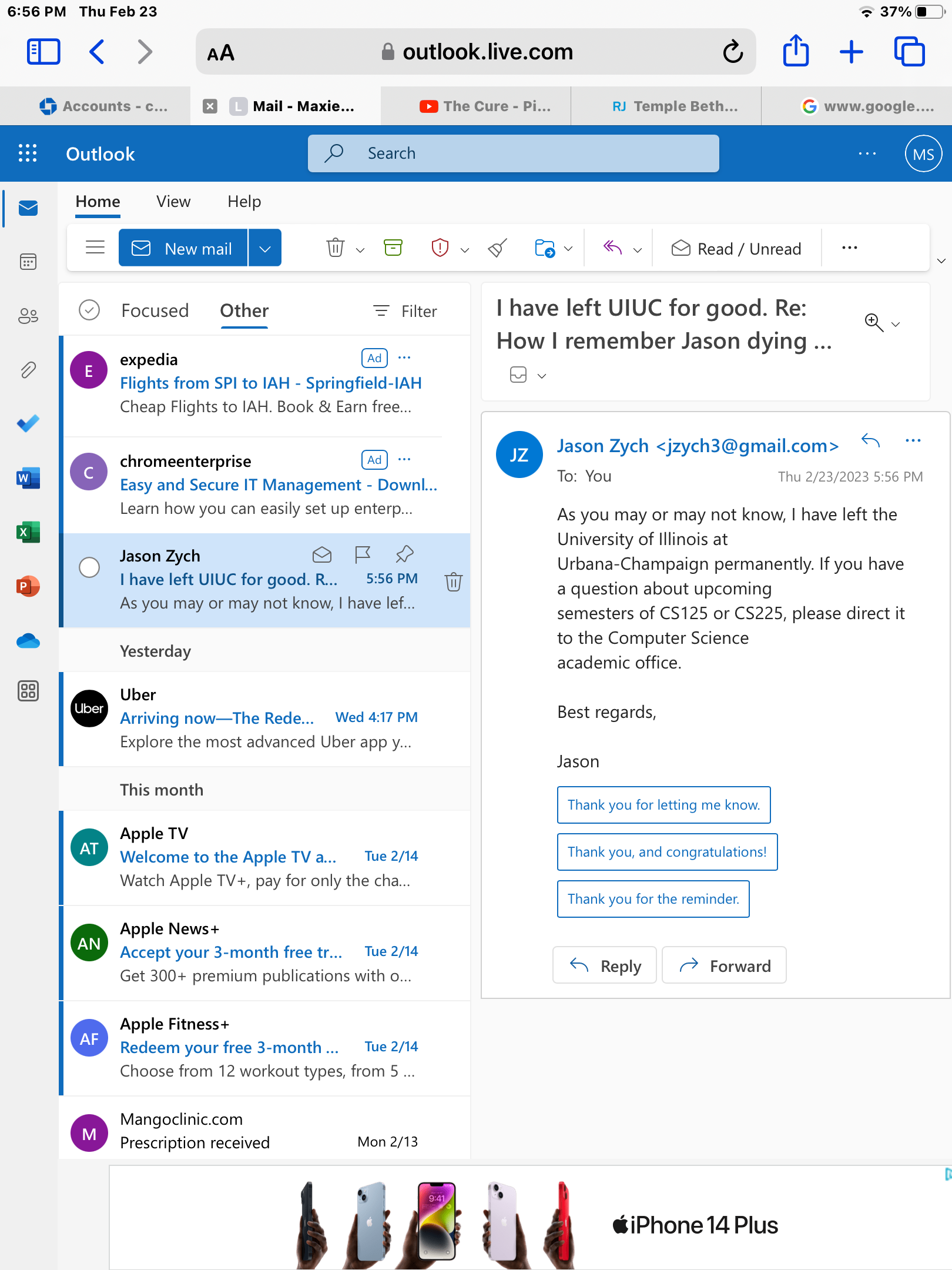Click the Reply button below message
This screenshot has height=1270, width=952.
click(x=604, y=965)
